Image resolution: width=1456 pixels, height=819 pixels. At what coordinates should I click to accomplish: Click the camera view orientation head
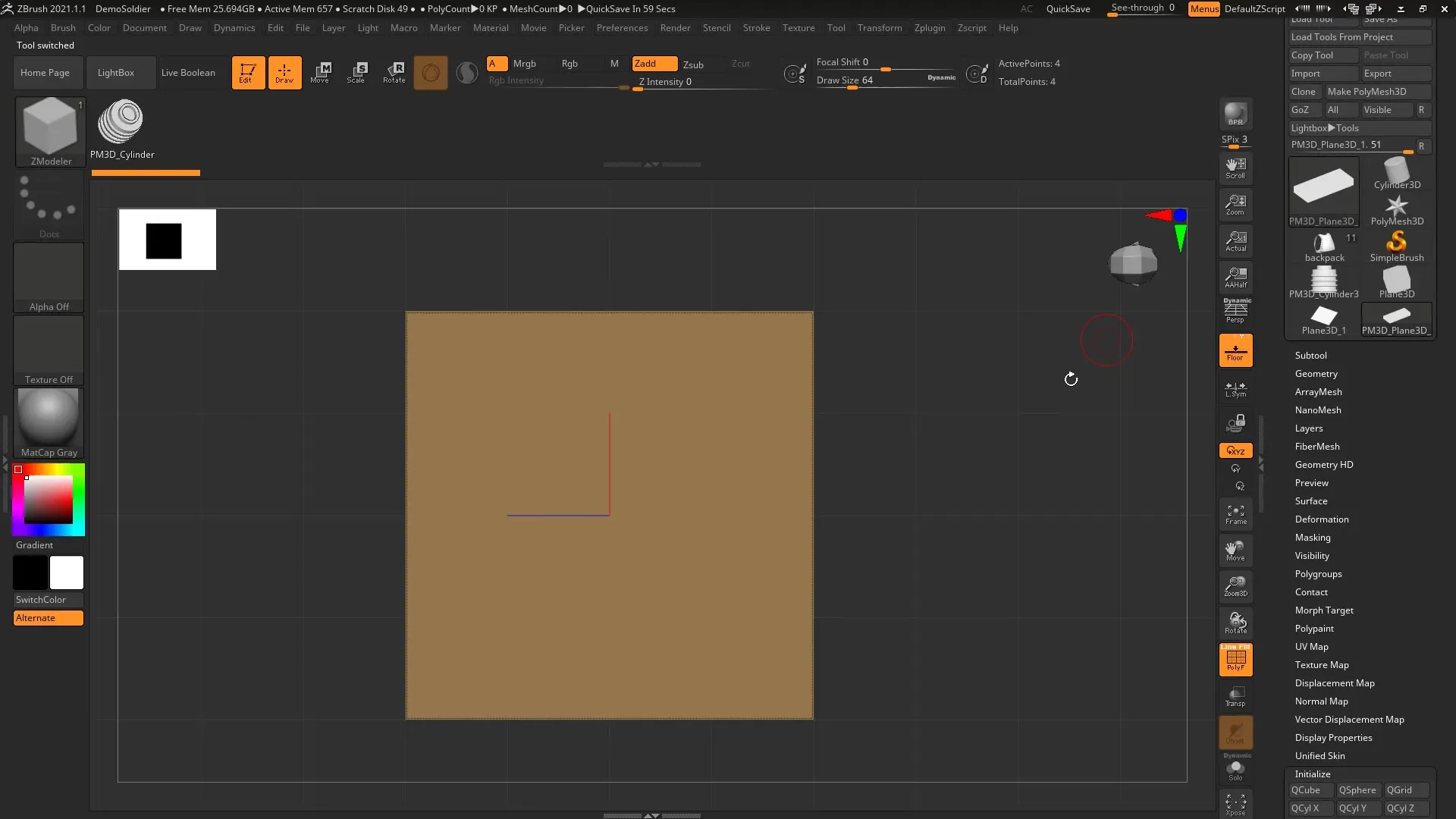pos(1133,263)
